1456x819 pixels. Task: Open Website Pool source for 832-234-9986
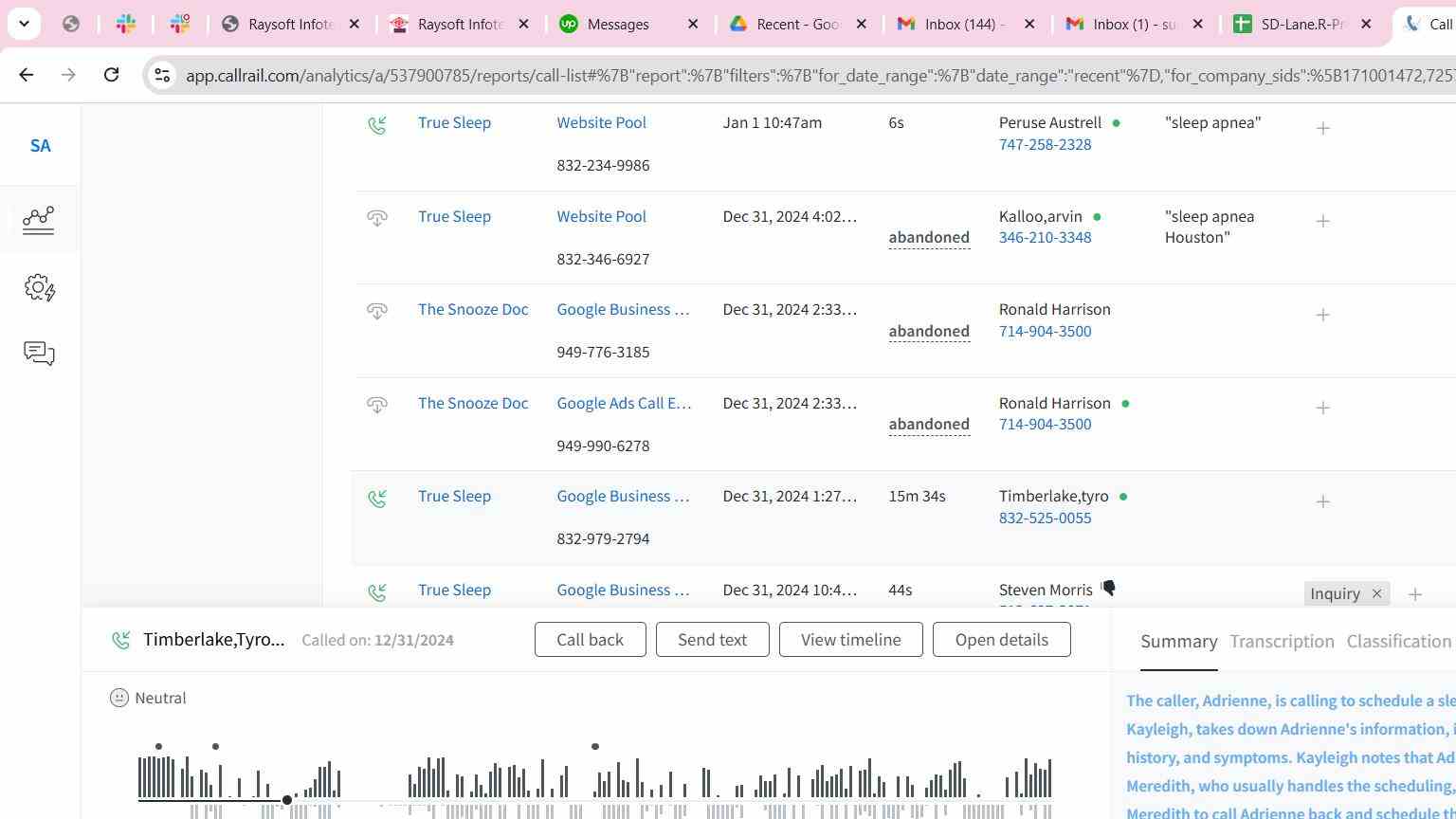601,122
